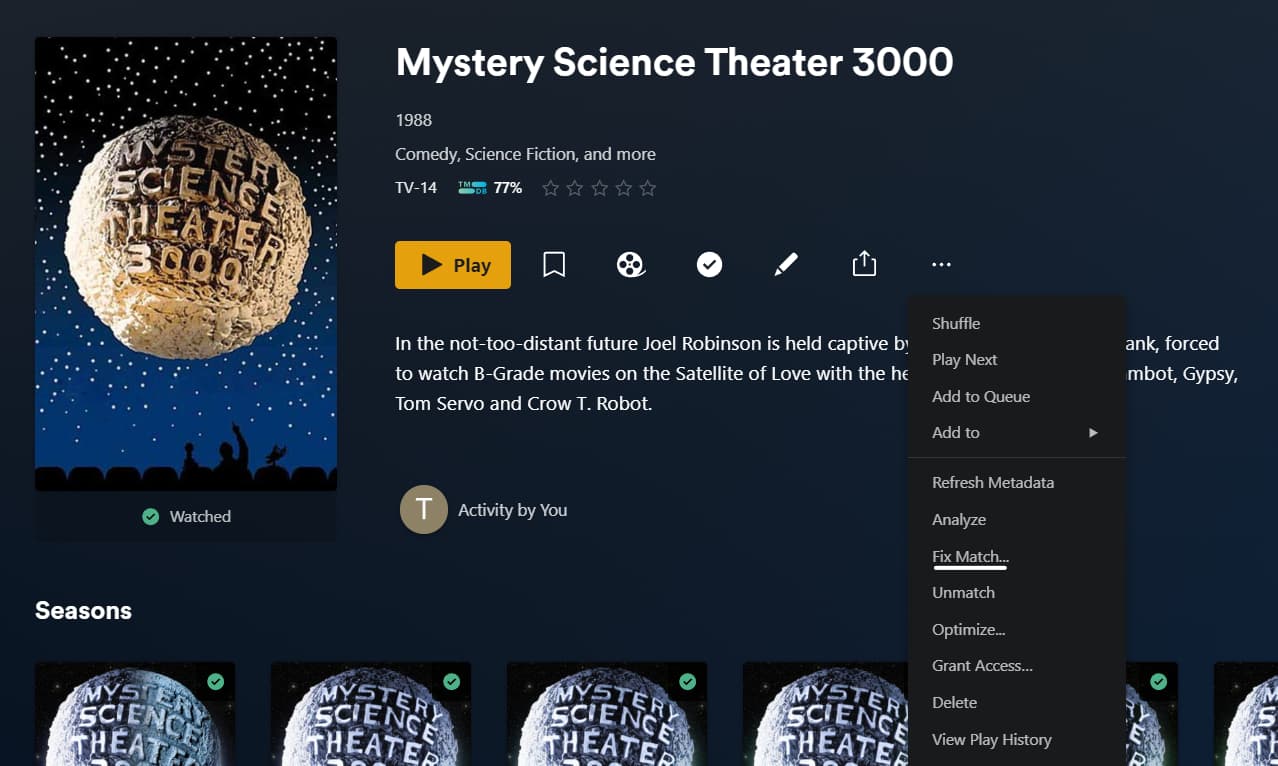Click the show title Mystery Science Theater 3000
The height and width of the screenshot is (766, 1278).
(674, 62)
